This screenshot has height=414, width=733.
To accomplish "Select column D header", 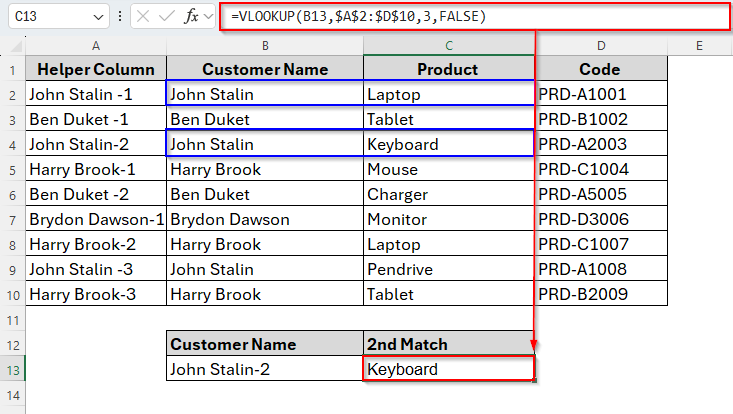I will click(601, 46).
